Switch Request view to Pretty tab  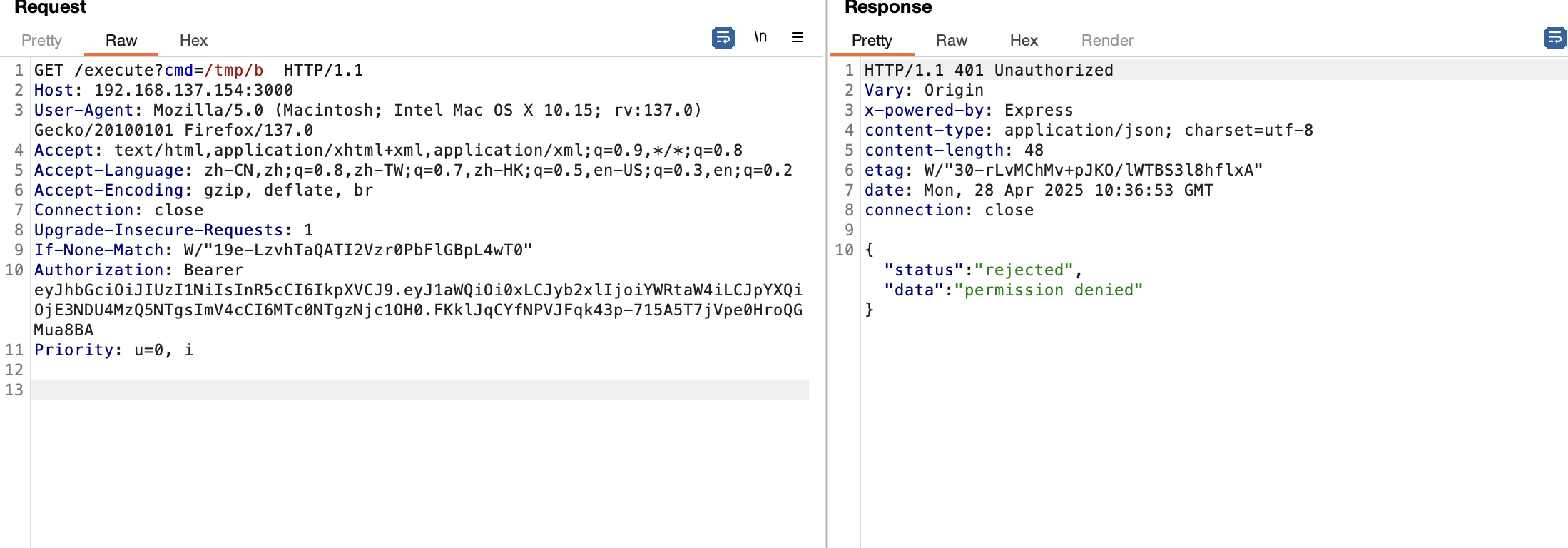coord(41,40)
